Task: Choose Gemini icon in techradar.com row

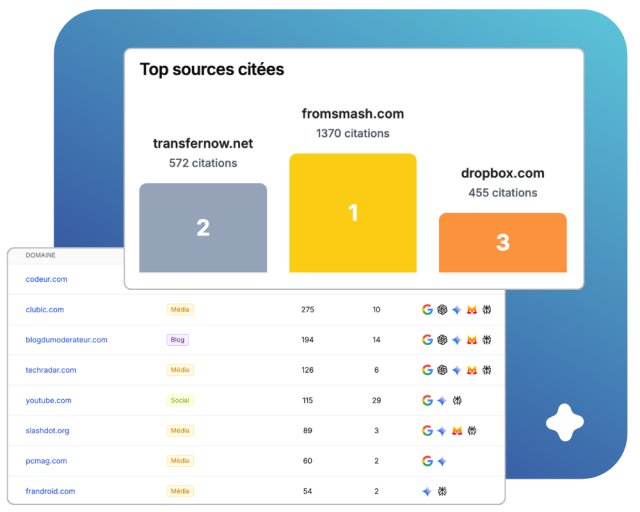Action: point(457,370)
